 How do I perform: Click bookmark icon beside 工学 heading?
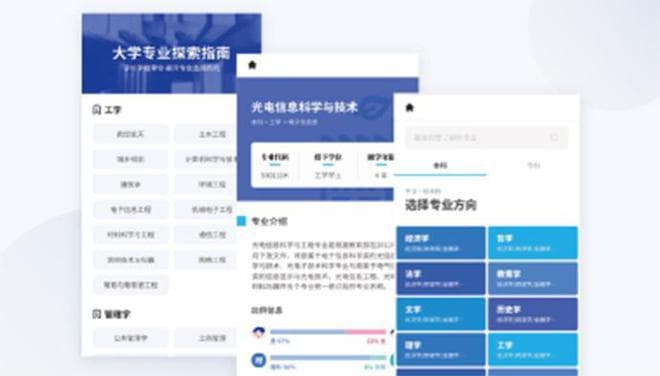coord(96,110)
